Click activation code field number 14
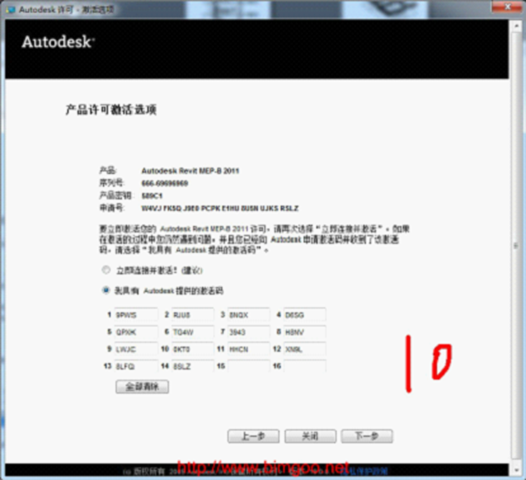526x480 pixels. click(193, 366)
